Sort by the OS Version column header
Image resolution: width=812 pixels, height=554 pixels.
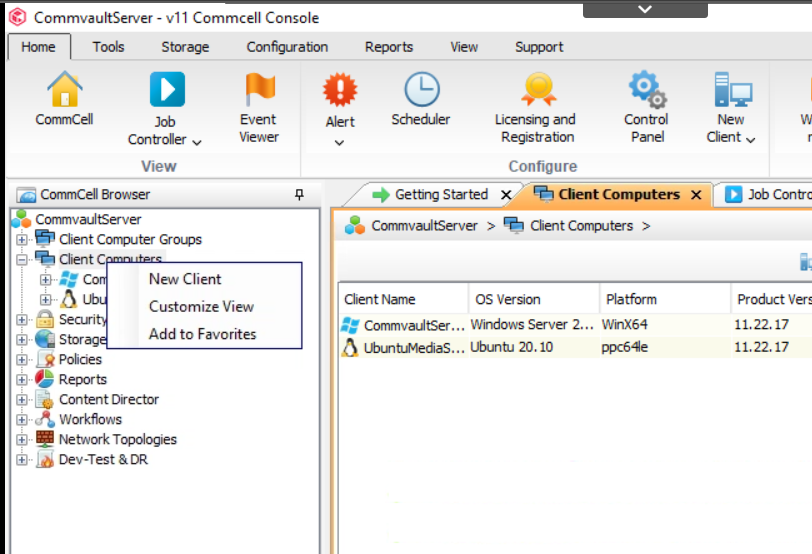point(534,299)
